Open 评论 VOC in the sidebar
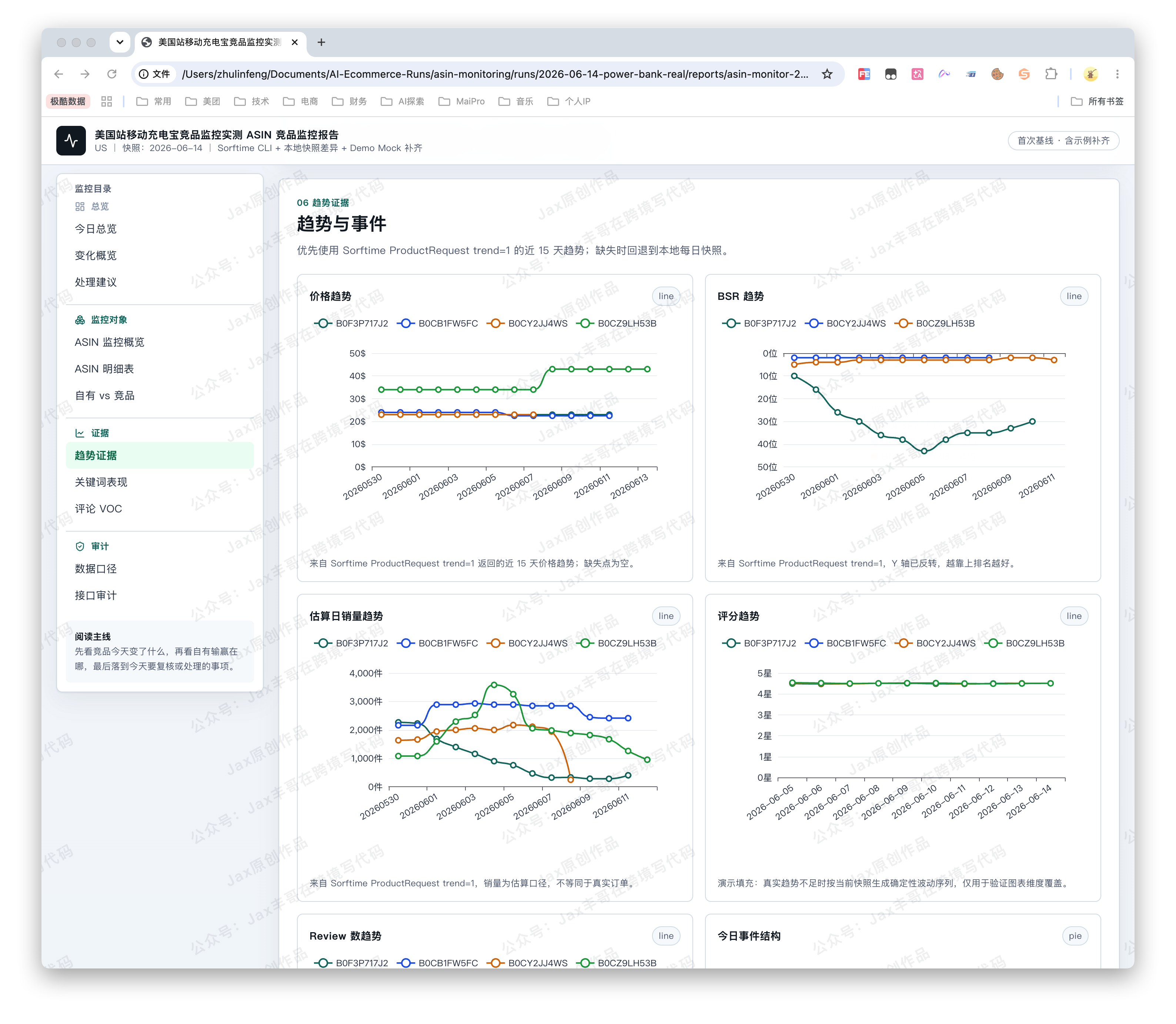 (160, 509)
